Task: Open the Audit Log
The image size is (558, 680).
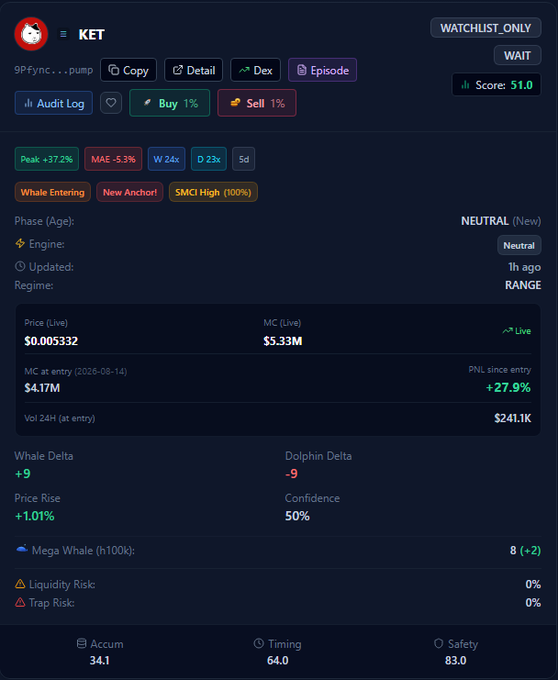Action: 54,103
